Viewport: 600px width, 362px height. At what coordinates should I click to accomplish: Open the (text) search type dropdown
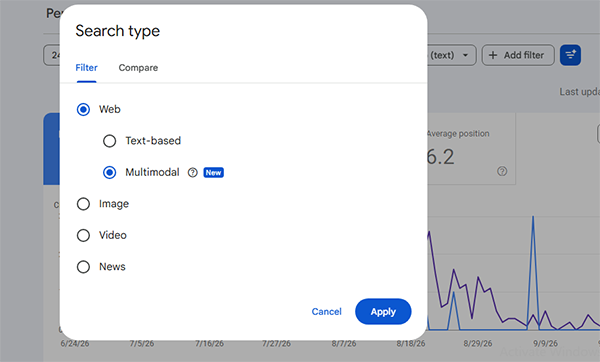452,55
